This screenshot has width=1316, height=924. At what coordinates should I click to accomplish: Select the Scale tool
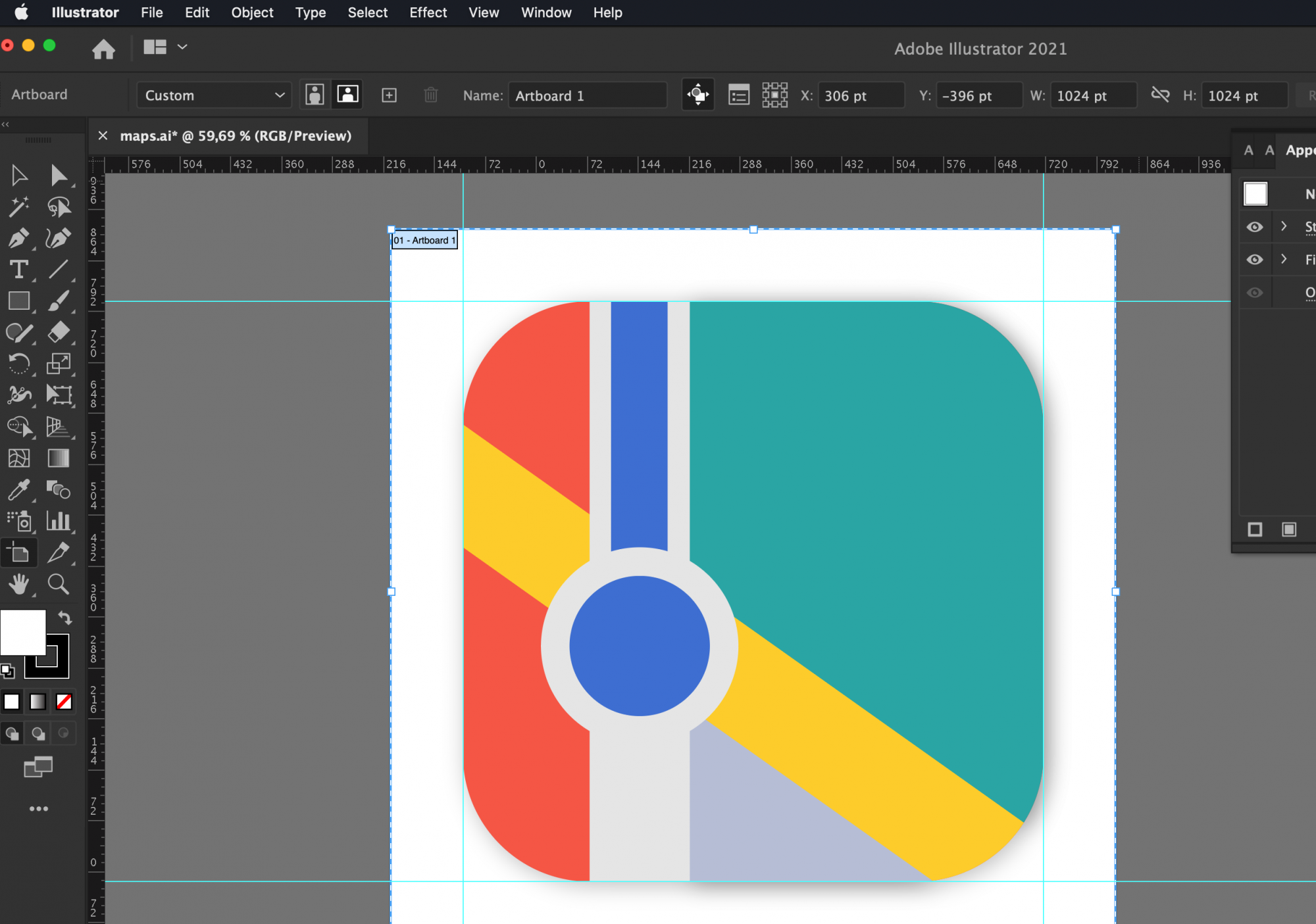tap(59, 364)
